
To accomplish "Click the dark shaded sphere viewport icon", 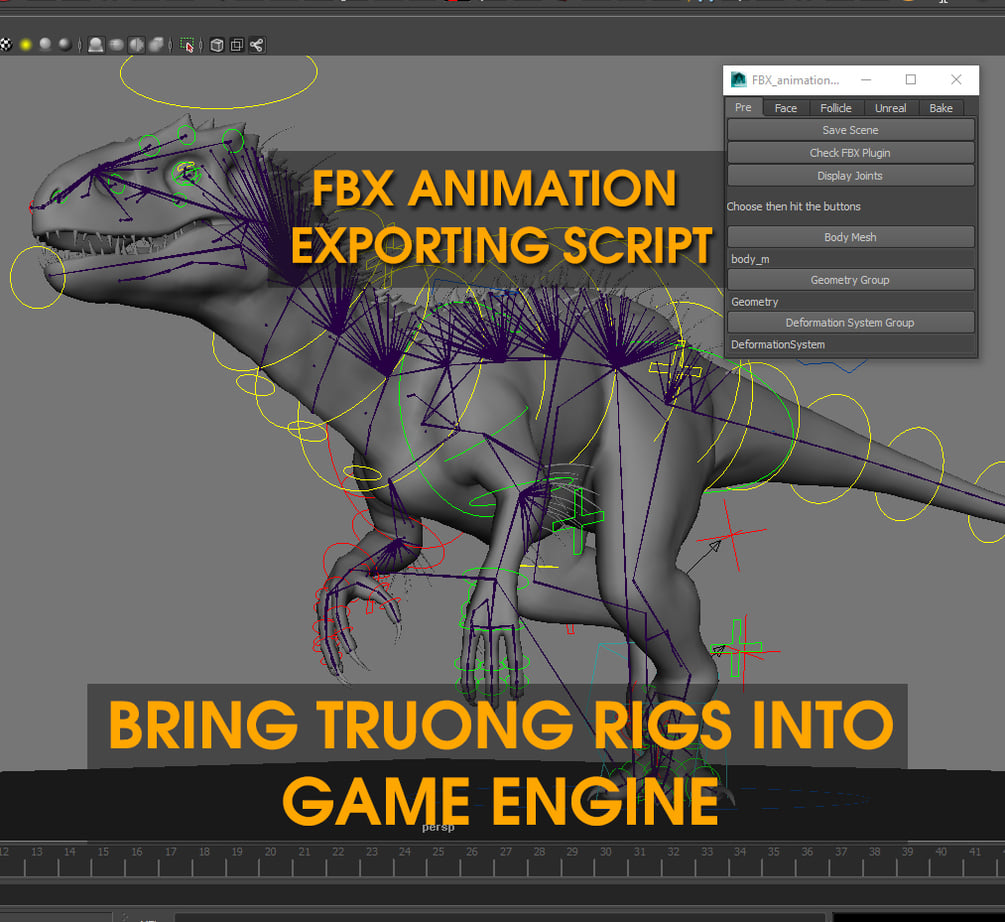I will click(65, 45).
